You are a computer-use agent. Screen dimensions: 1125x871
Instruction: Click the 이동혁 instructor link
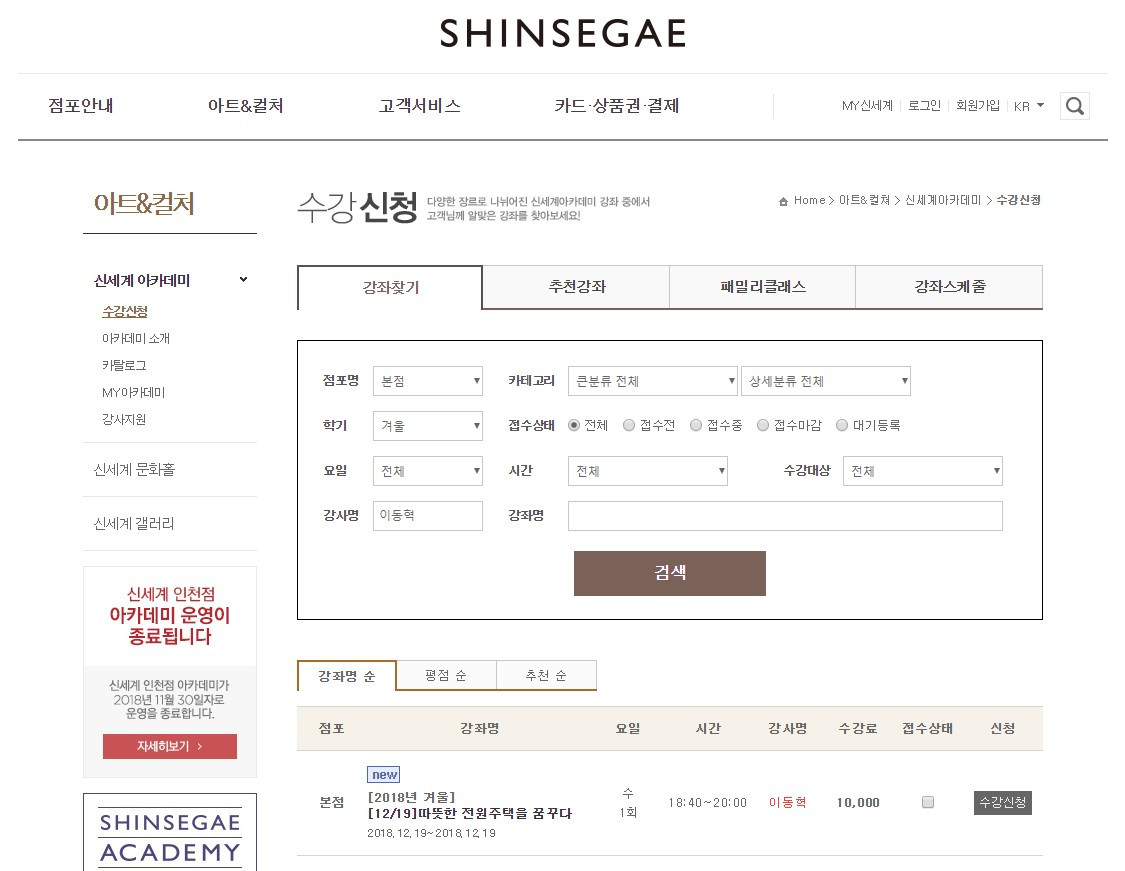[787, 801]
